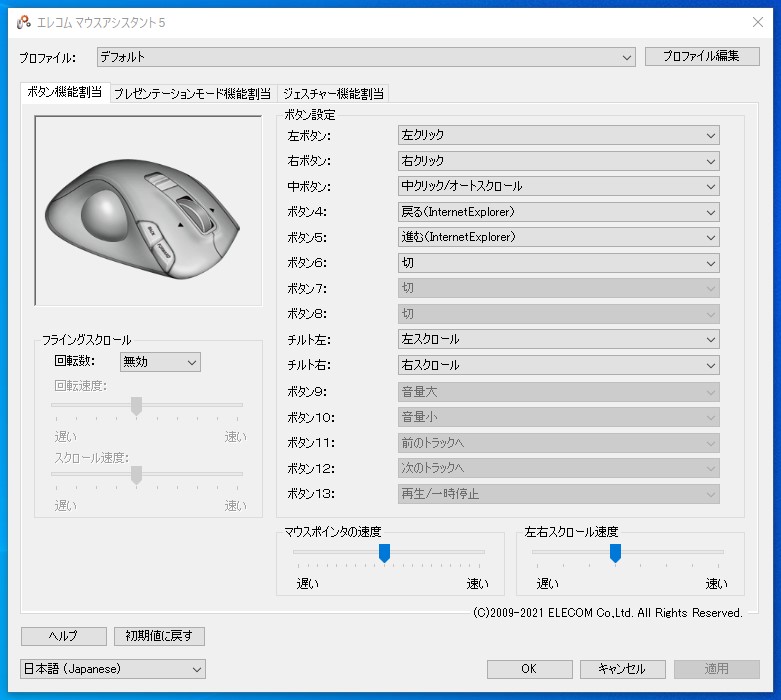Screen dimensions: 781x700
Task: Click the マウスポインタの速度 slider handle
Action: tap(384, 553)
